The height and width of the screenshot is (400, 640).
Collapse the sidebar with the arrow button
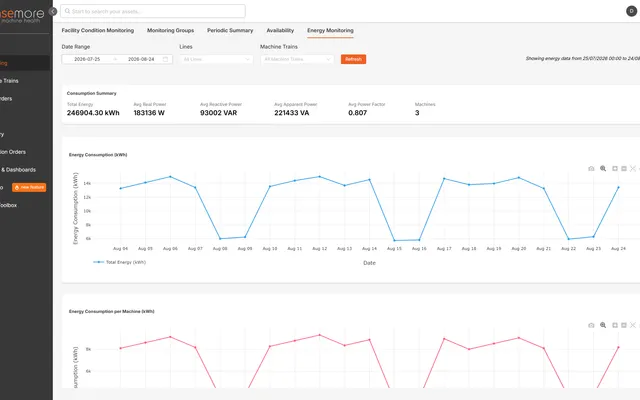[53, 11]
